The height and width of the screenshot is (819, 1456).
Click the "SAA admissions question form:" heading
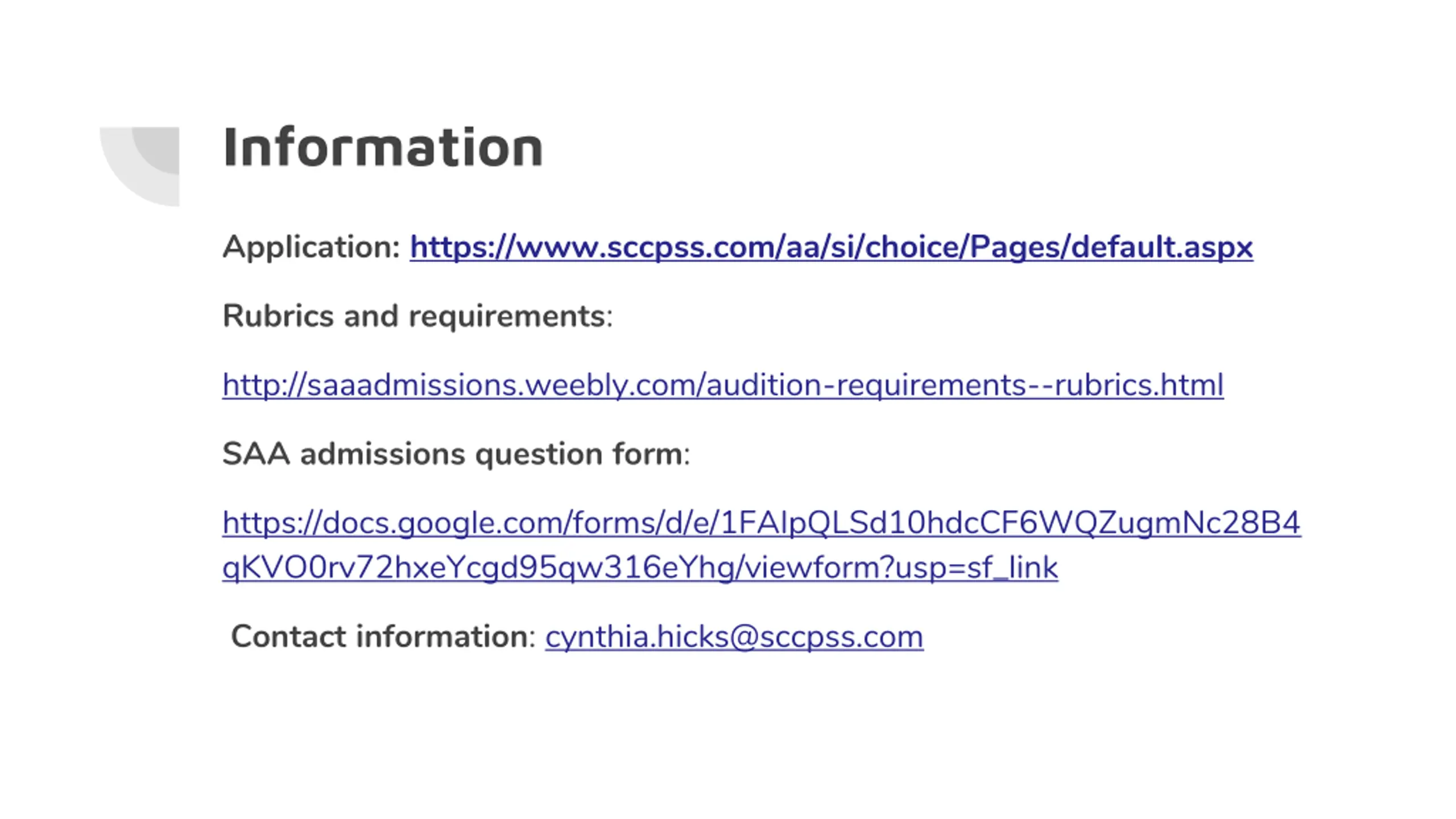point(456,454)
